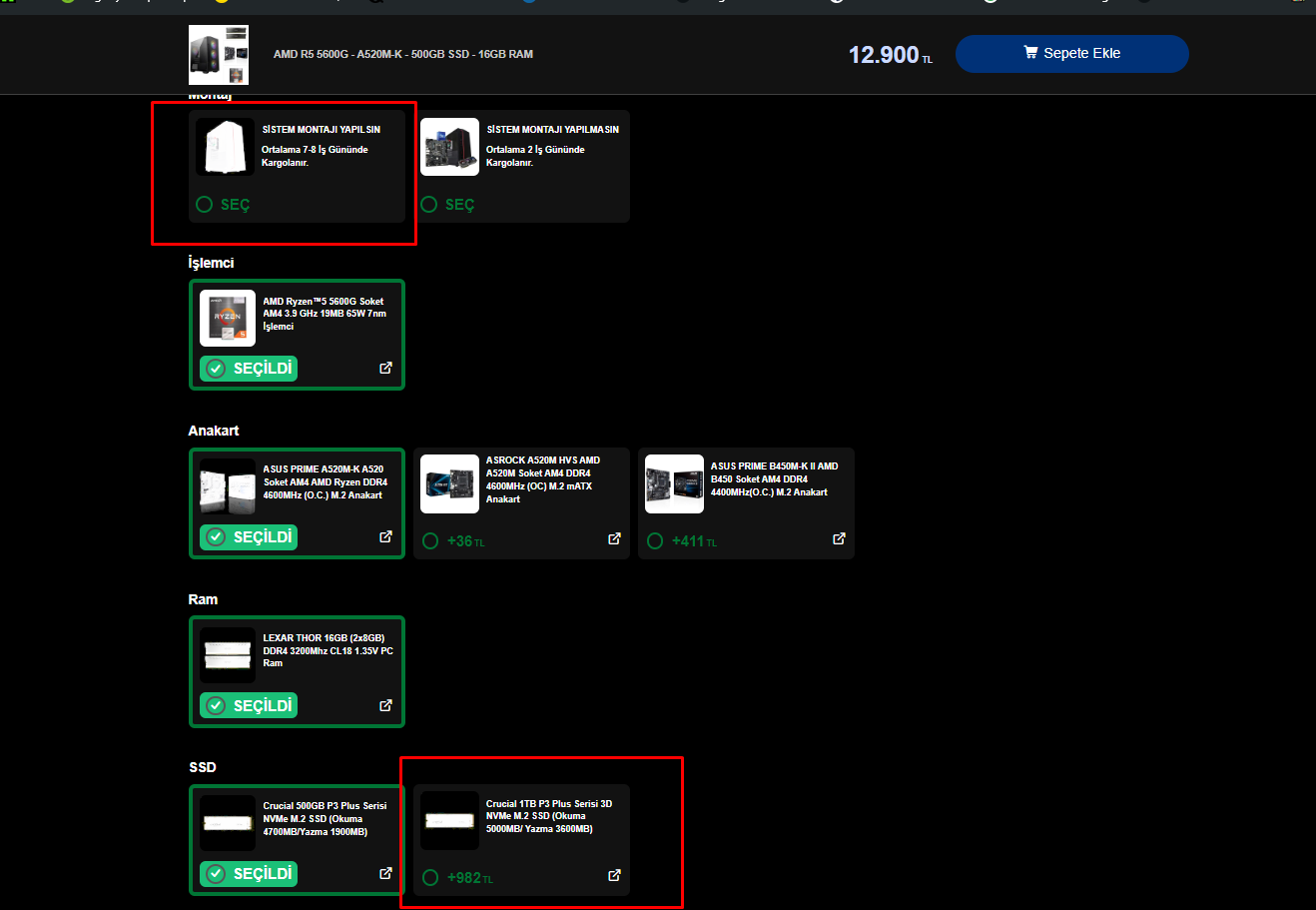1316x910 pixels.
Task: Open external link on AMD Ryzen 5 5600G card
Action: point(385,369)
